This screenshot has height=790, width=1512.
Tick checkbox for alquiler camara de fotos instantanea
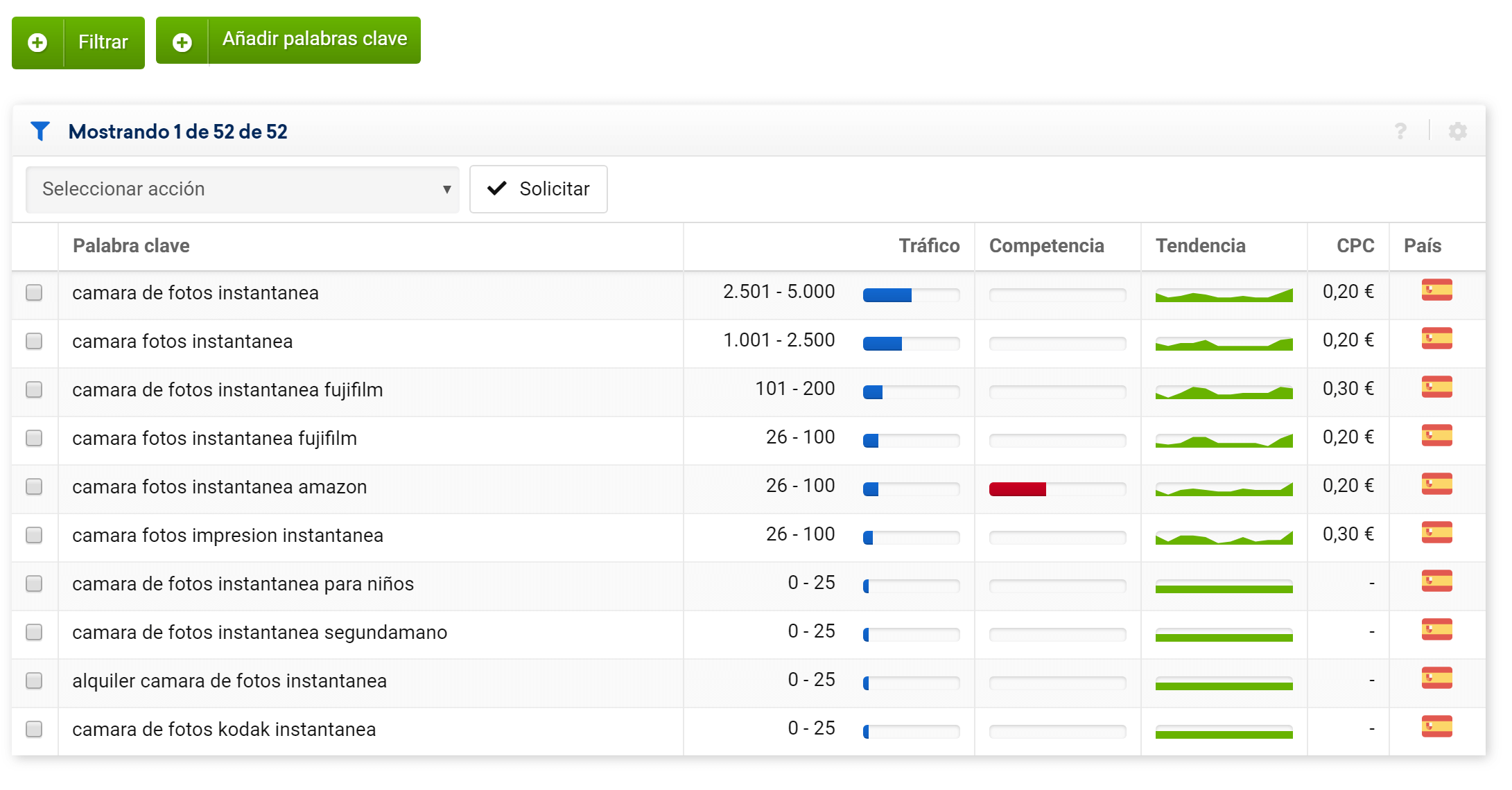click(34, 681)
